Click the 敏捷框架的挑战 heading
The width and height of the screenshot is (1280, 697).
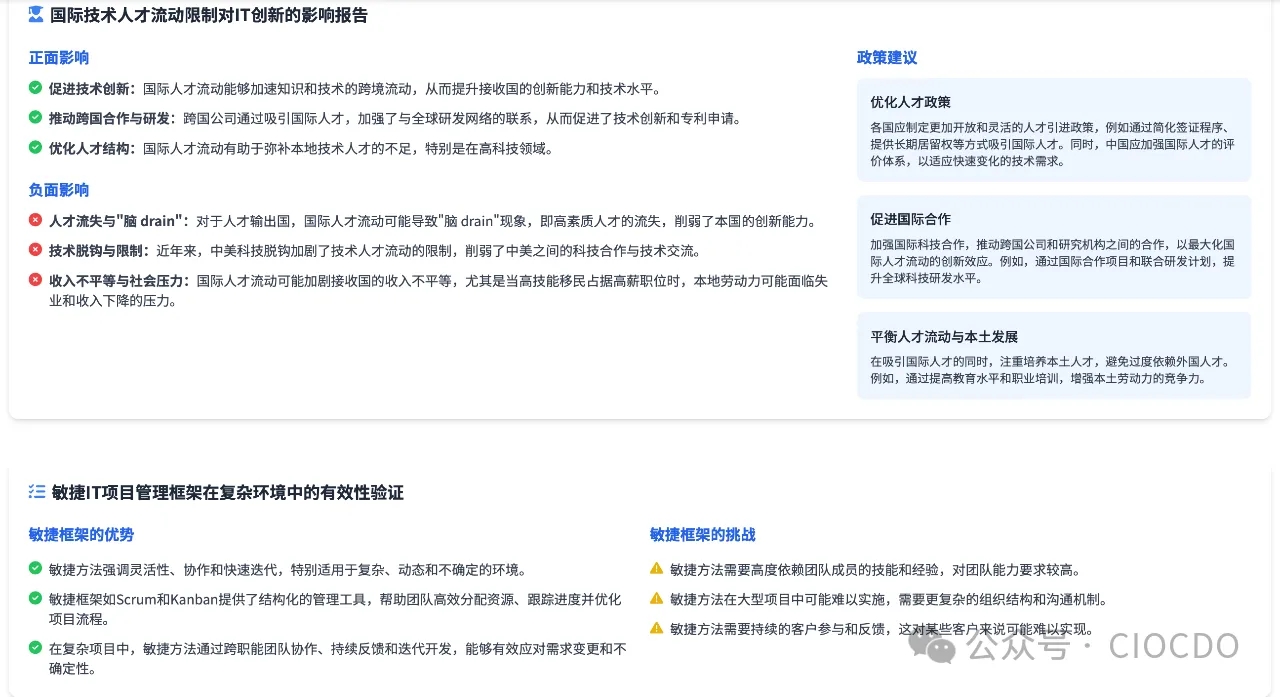(703, 535)
